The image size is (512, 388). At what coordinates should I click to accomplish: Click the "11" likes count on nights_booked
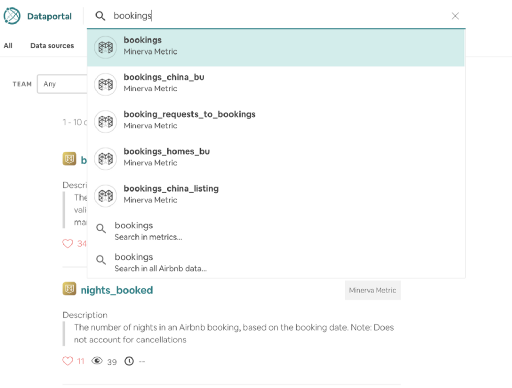point(81,361)
